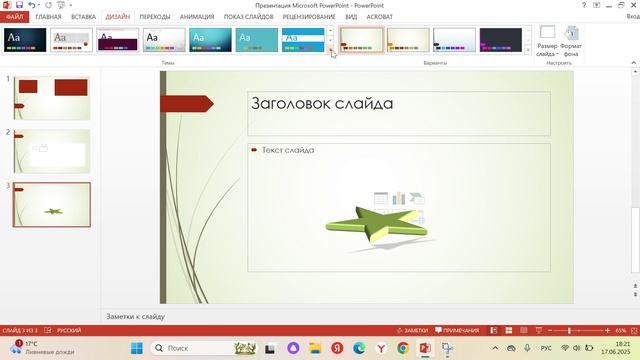The width and height of the screenshot is (640, 360).
Task: Open the taskbar clock showing 18:21
Action: point(616,348)
